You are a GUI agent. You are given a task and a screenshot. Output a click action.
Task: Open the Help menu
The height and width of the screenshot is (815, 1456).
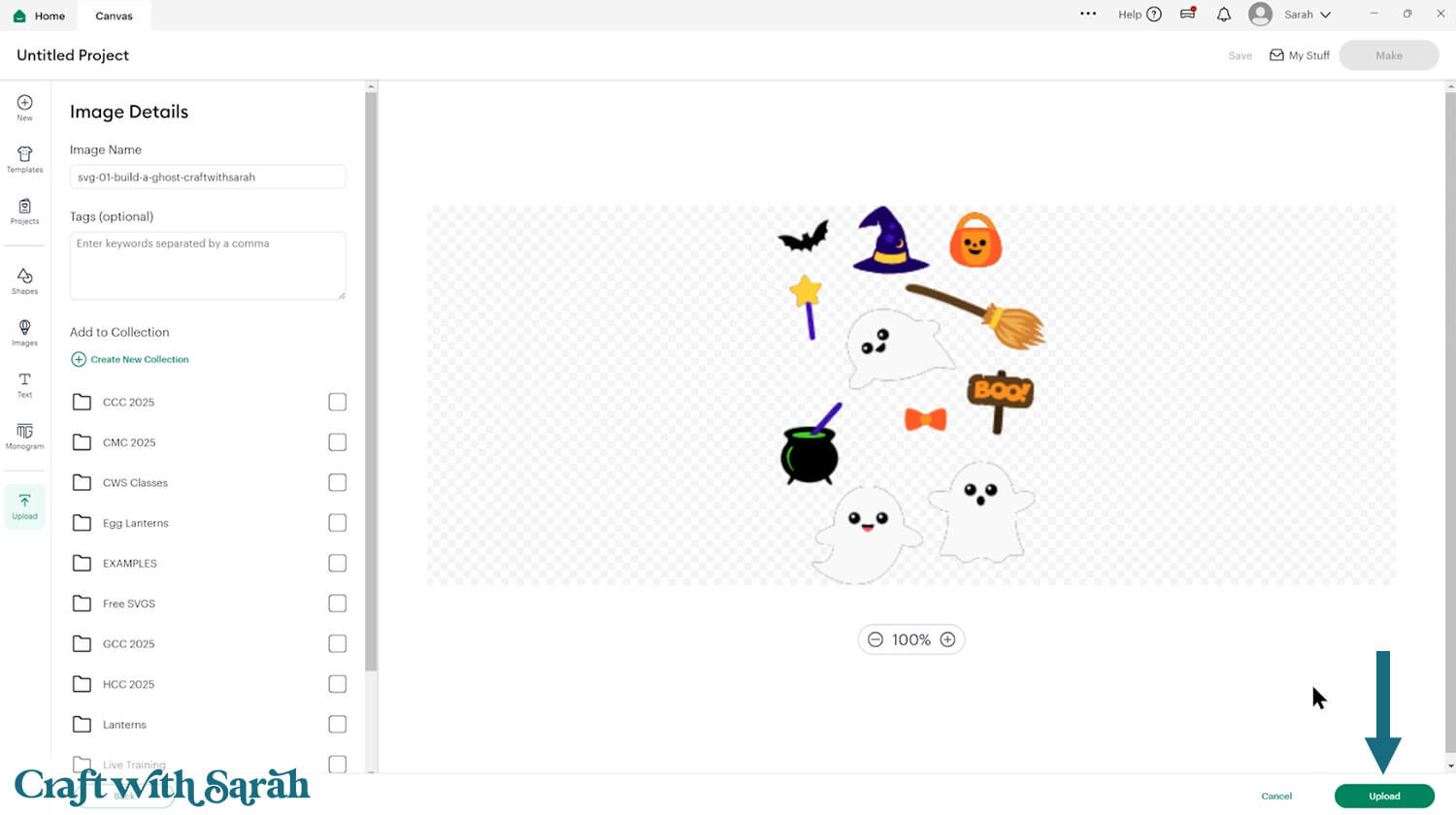click(x=1140, y=15)
